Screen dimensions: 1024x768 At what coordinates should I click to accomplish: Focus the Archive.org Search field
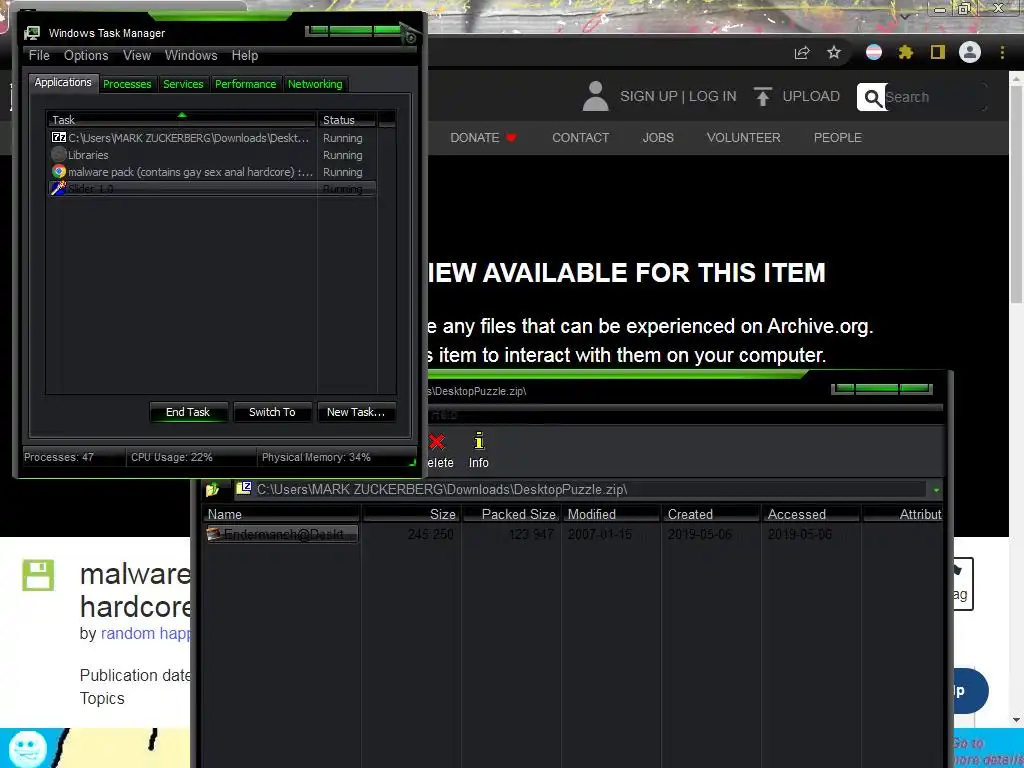click(x=935, y=97)
